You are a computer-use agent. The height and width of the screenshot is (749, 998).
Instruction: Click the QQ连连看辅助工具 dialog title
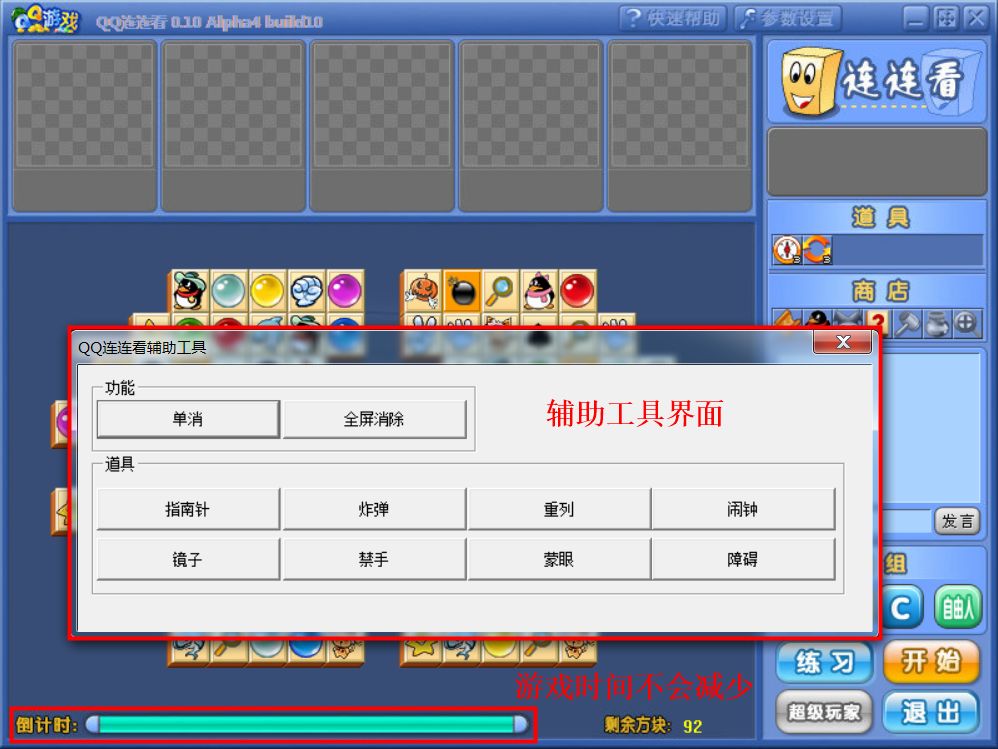pos(142,347)
